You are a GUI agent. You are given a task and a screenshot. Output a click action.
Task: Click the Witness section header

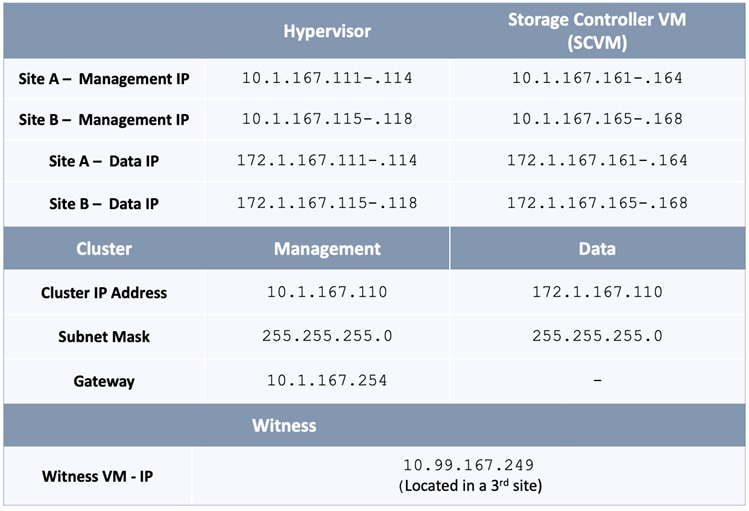[284, 425]
